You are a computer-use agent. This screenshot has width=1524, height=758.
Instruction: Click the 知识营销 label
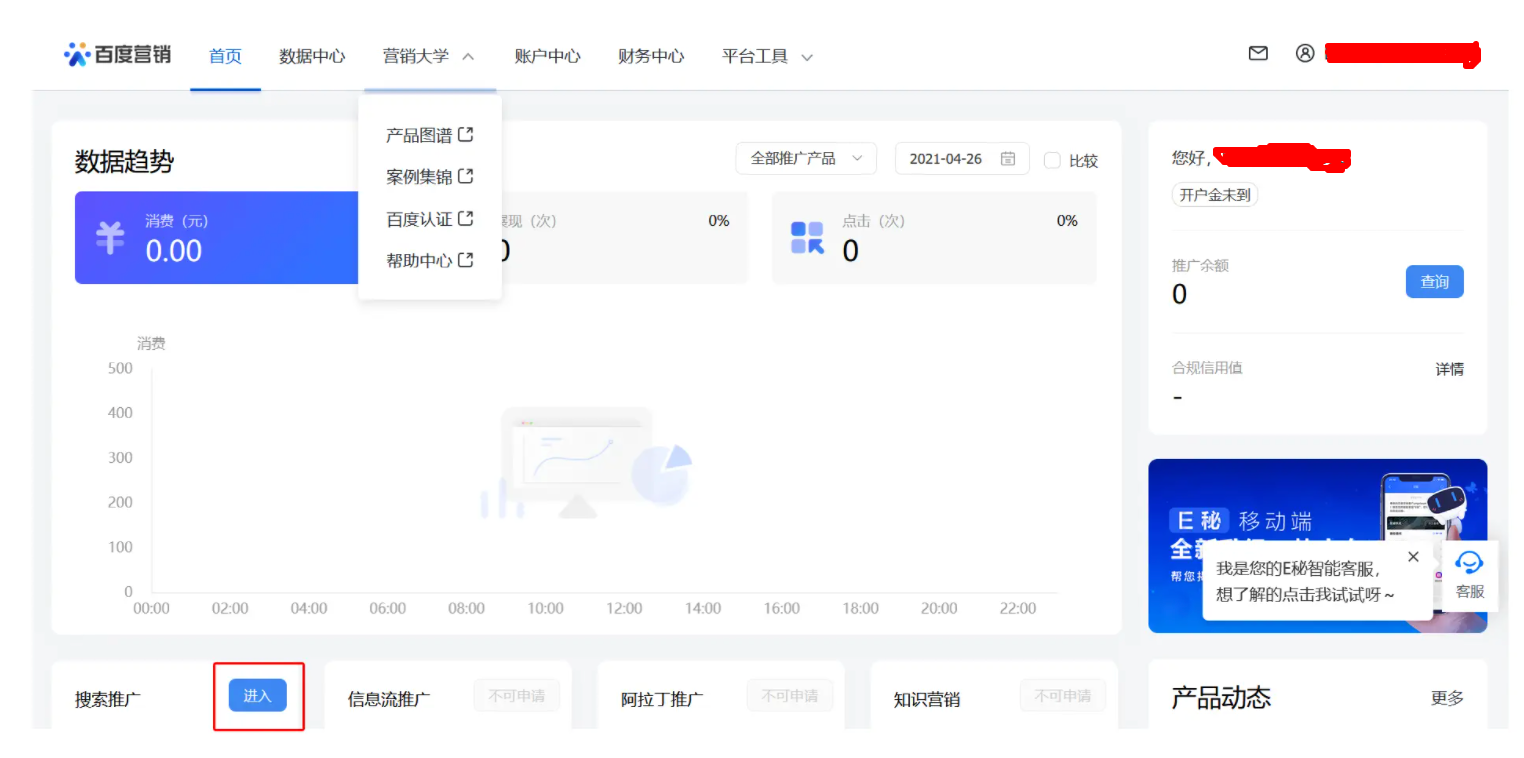tap(927, 699)
